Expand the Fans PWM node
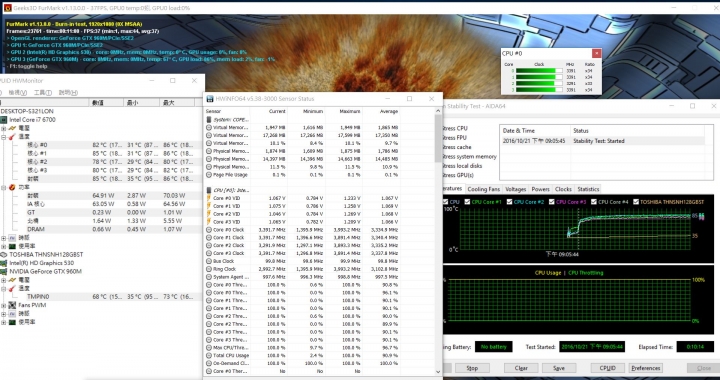 (4, 305)
